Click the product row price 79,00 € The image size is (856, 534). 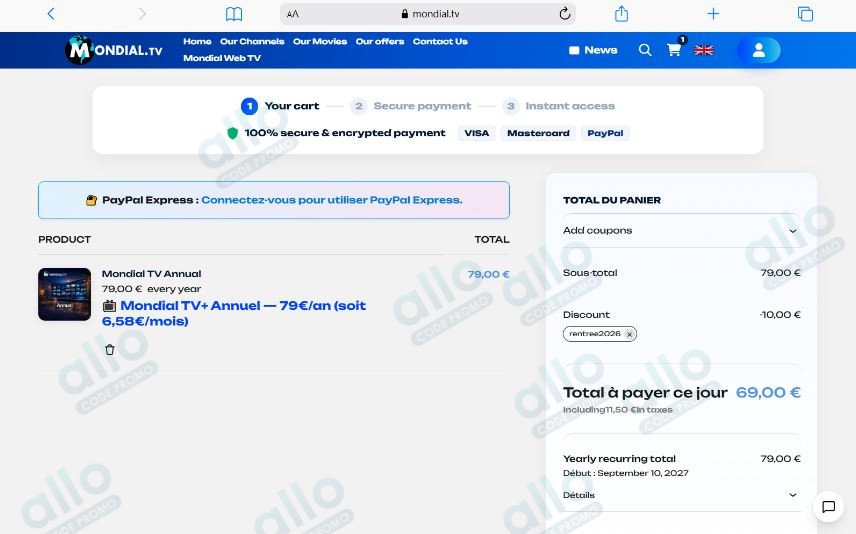coord(488,274)
